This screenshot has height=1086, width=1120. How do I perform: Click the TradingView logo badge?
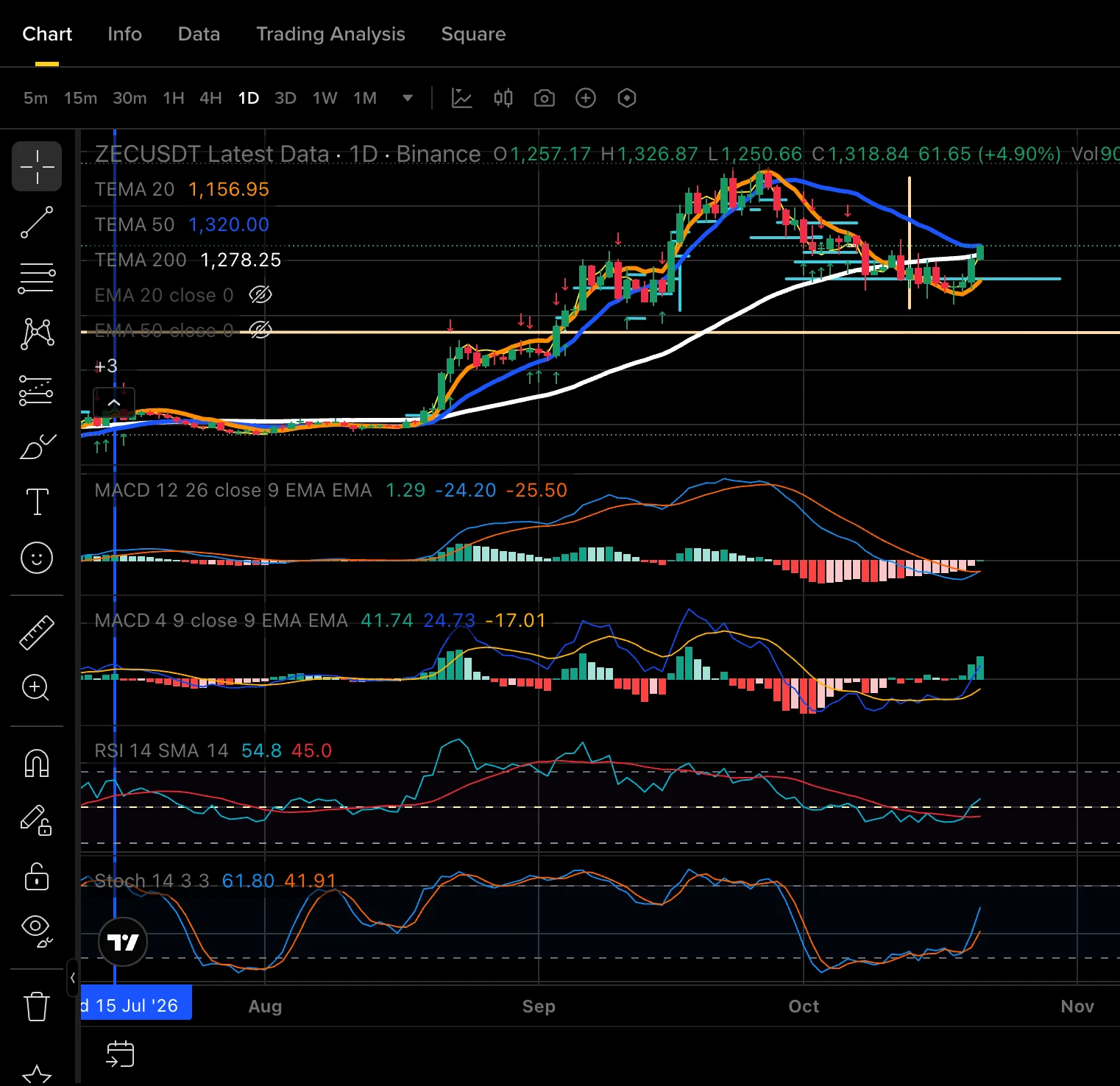click(123, 942)
